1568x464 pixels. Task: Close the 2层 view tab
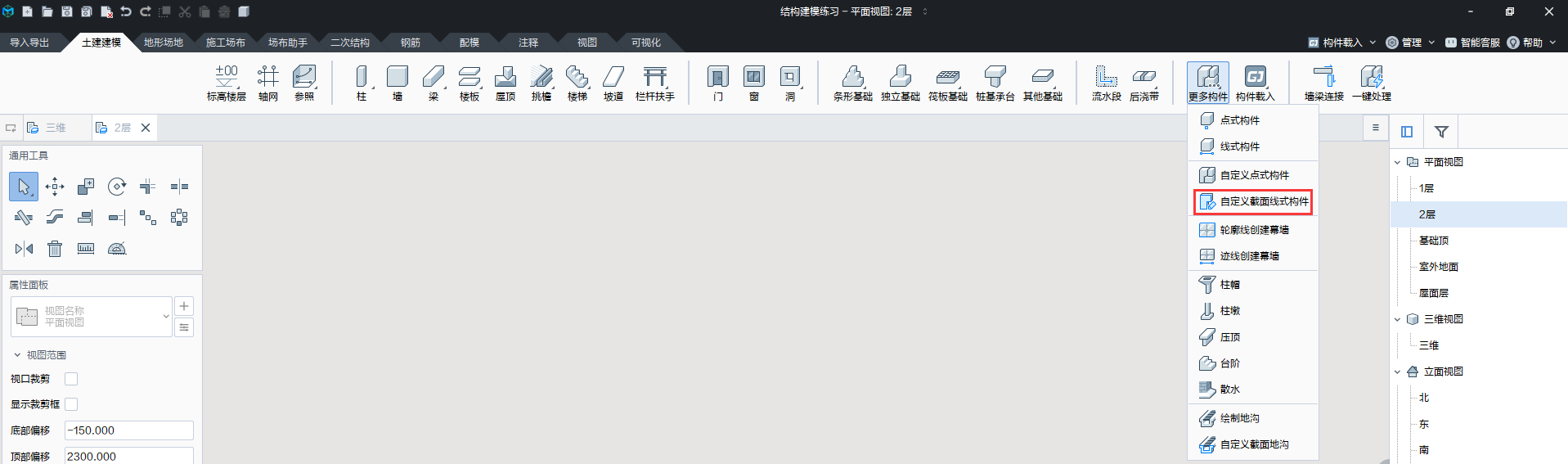[x=146, y=128]
